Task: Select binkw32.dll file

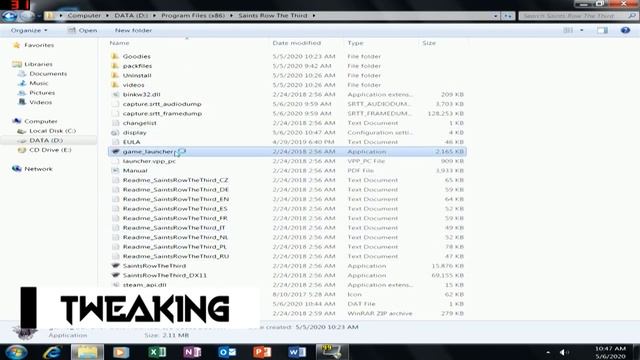Action: pos(141,94)
